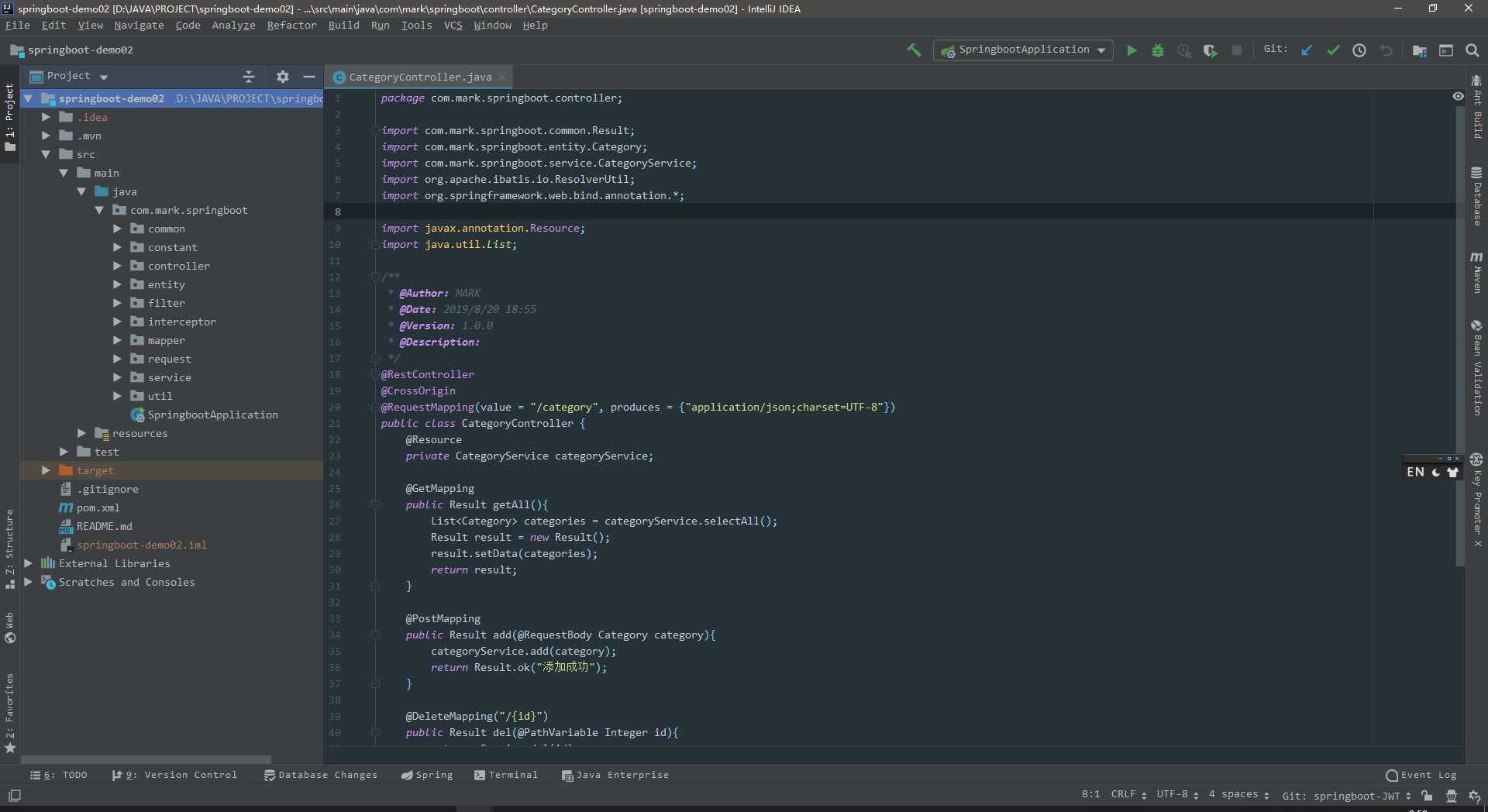Start debugging with the bug icon

(1158, 50)
